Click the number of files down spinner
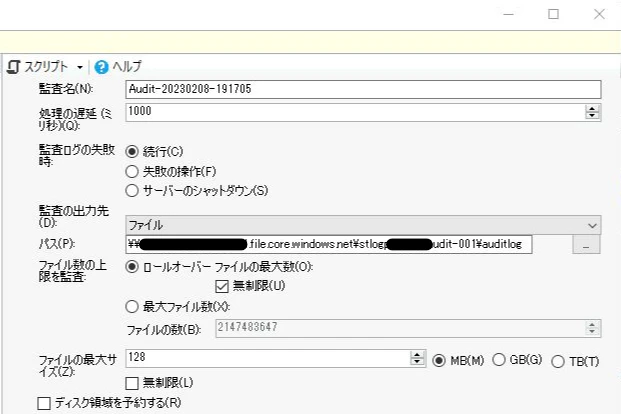The width and height of the screenshot is (621, 414). point(592,332)
